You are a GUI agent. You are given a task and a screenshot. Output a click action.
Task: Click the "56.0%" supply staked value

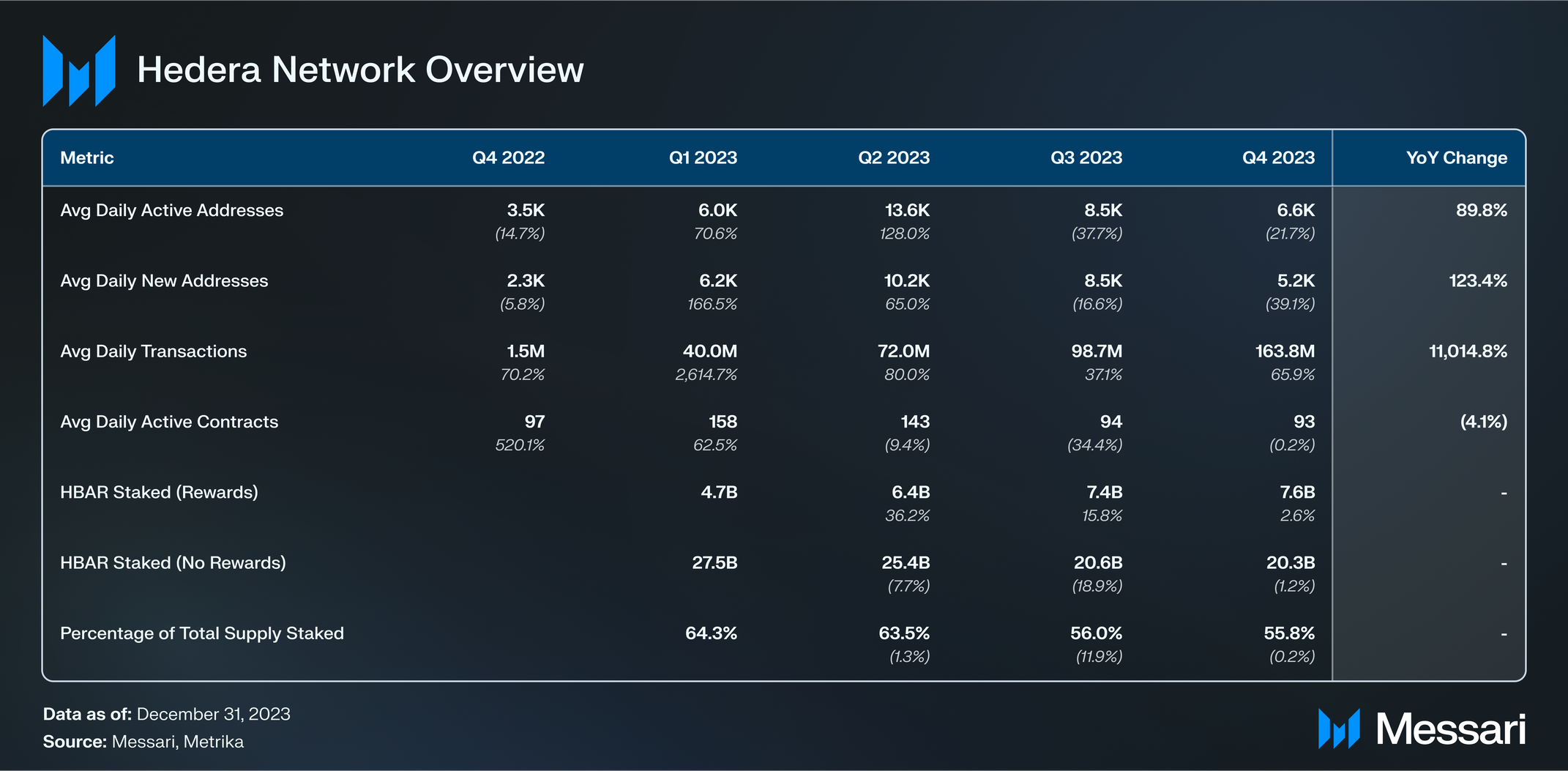pyautogui.click(x=1097, y=633)
